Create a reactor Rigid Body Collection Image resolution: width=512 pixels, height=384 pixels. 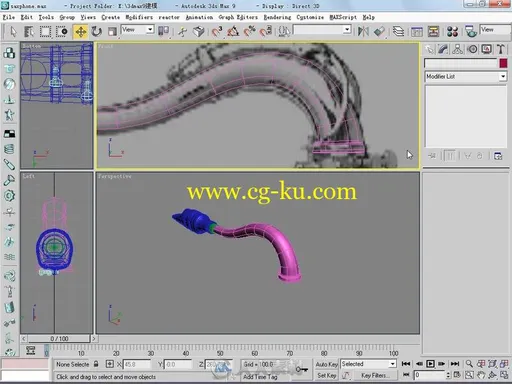click(9, 53)
